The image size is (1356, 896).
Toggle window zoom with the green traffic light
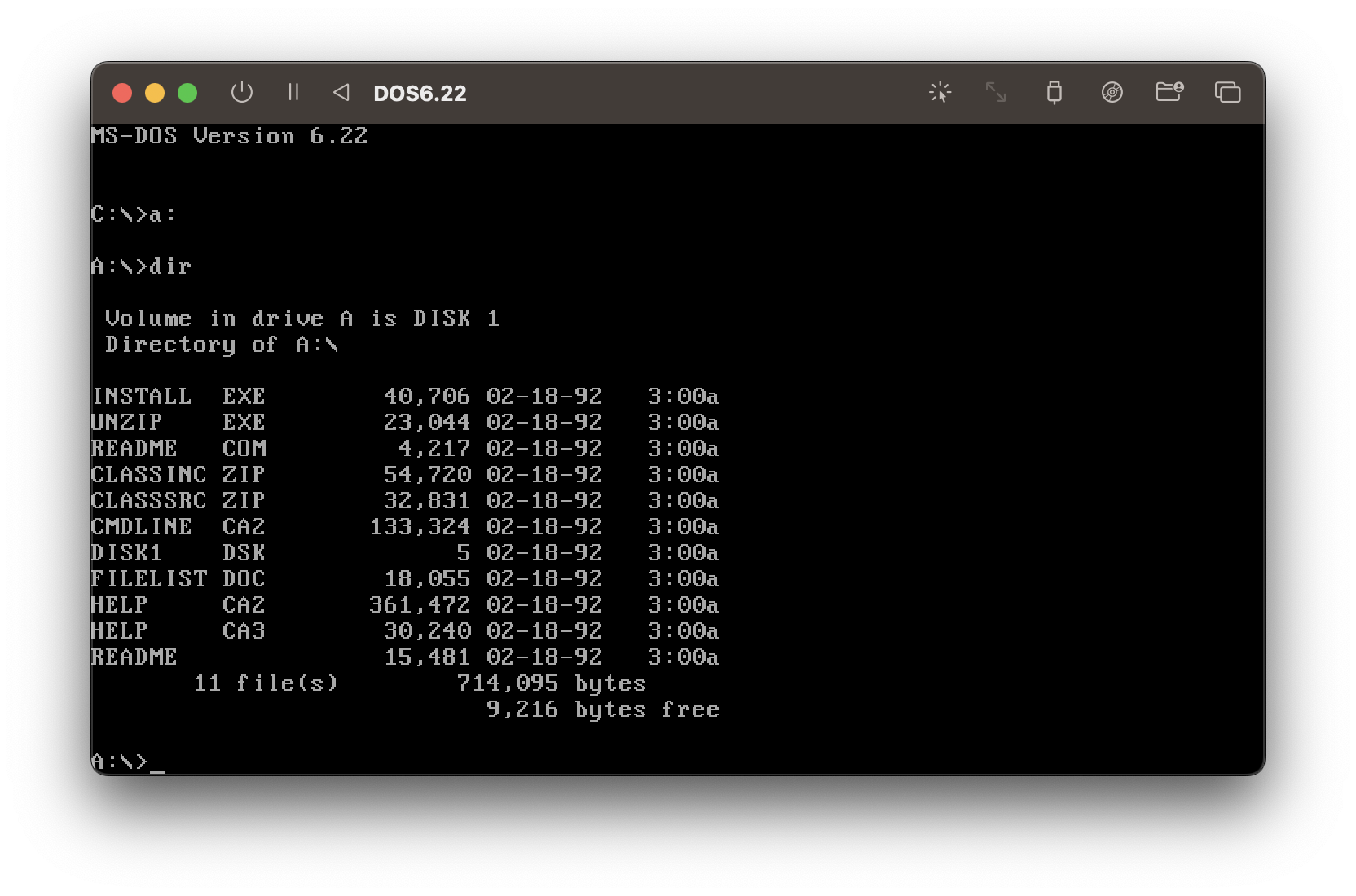click(x=187, y=92)
